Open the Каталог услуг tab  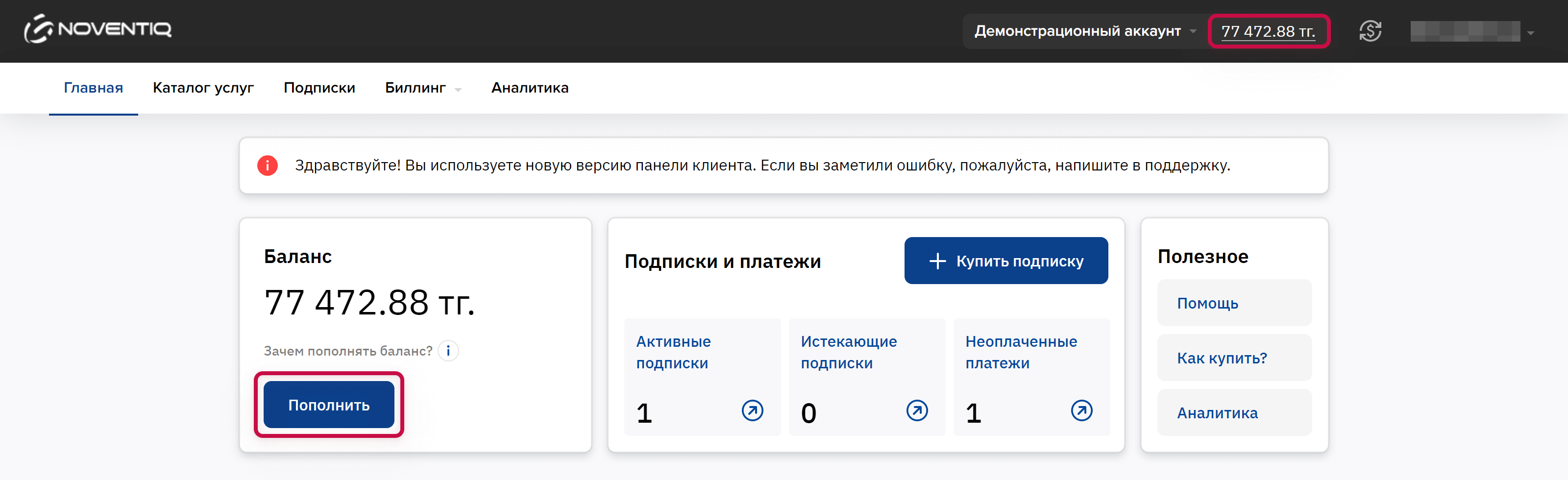[203, 88]
